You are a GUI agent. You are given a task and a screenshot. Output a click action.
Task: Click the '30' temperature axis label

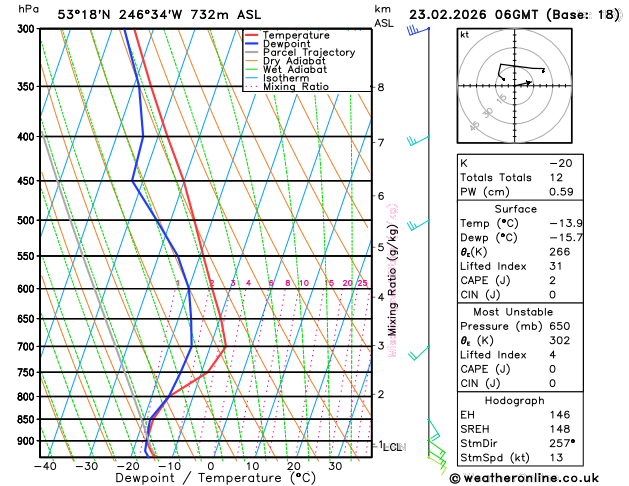click(335, 466)
